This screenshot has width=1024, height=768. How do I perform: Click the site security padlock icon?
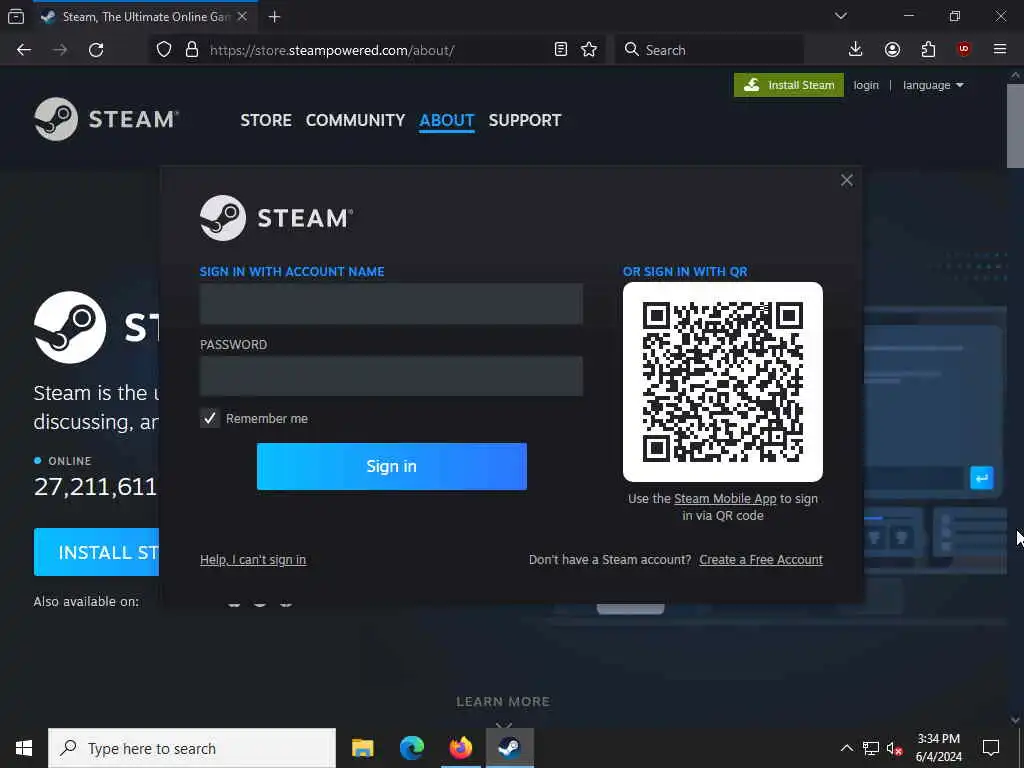tap(191, 50)
